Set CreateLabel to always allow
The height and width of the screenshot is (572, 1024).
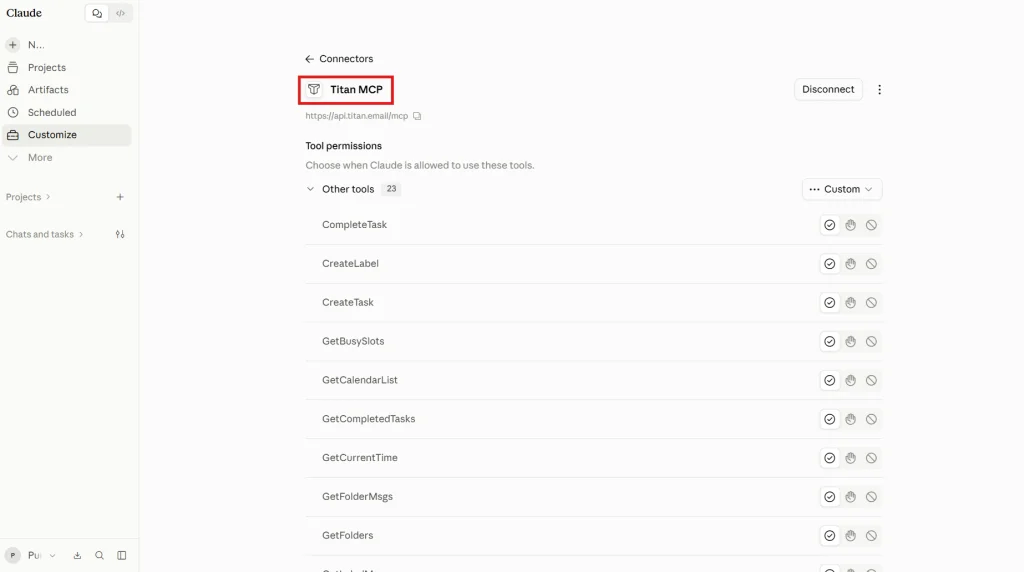829,264
